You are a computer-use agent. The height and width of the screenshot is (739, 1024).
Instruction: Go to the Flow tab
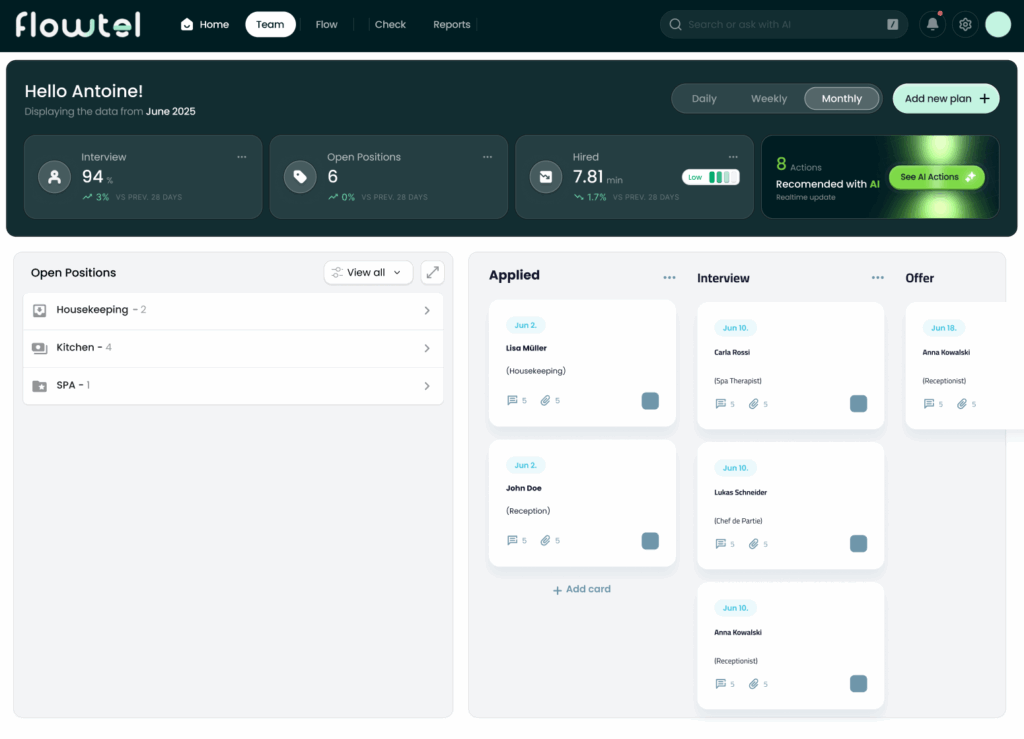point(326,25)
